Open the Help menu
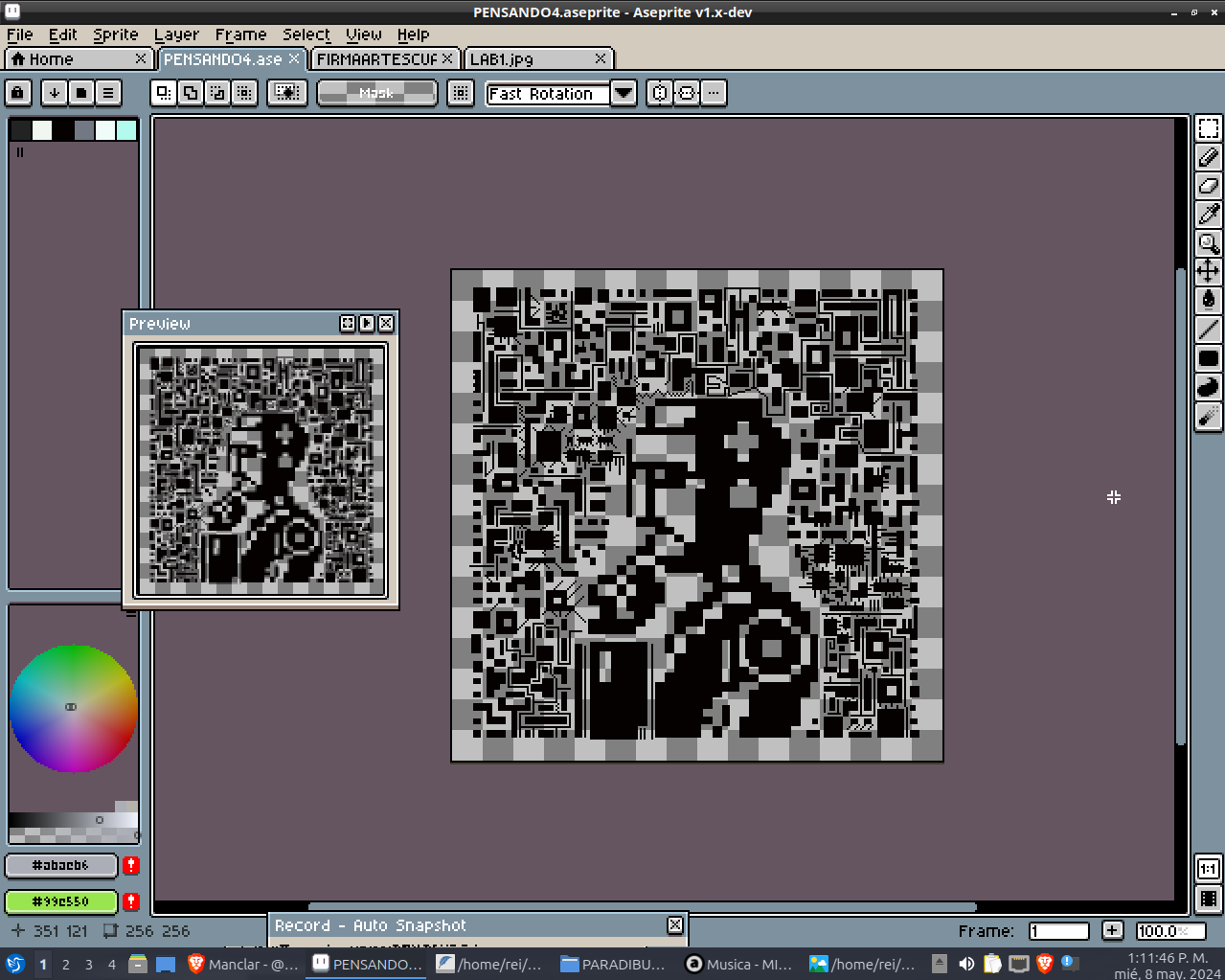The width and height of the screenshot is (1225, 980). point(413,34)
